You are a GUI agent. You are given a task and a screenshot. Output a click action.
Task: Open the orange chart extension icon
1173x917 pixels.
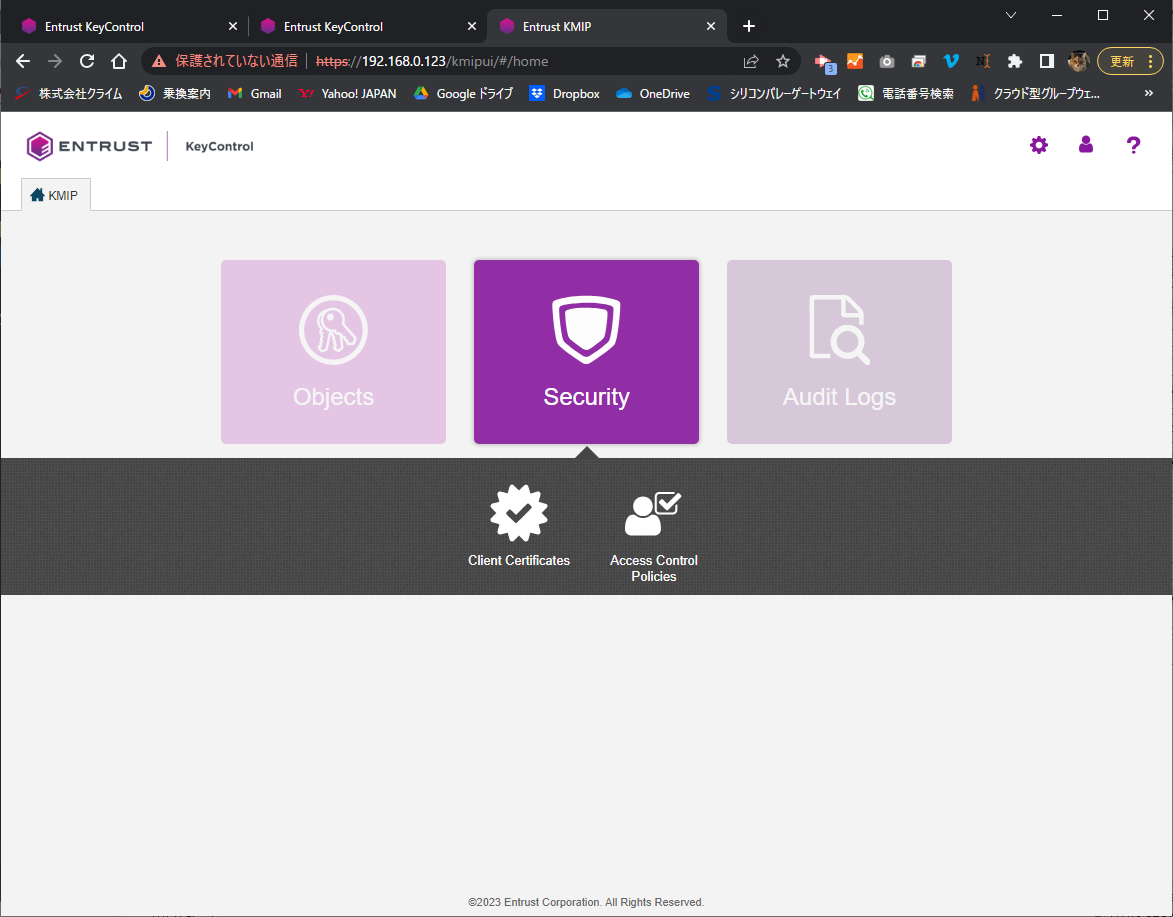[854, 61]
